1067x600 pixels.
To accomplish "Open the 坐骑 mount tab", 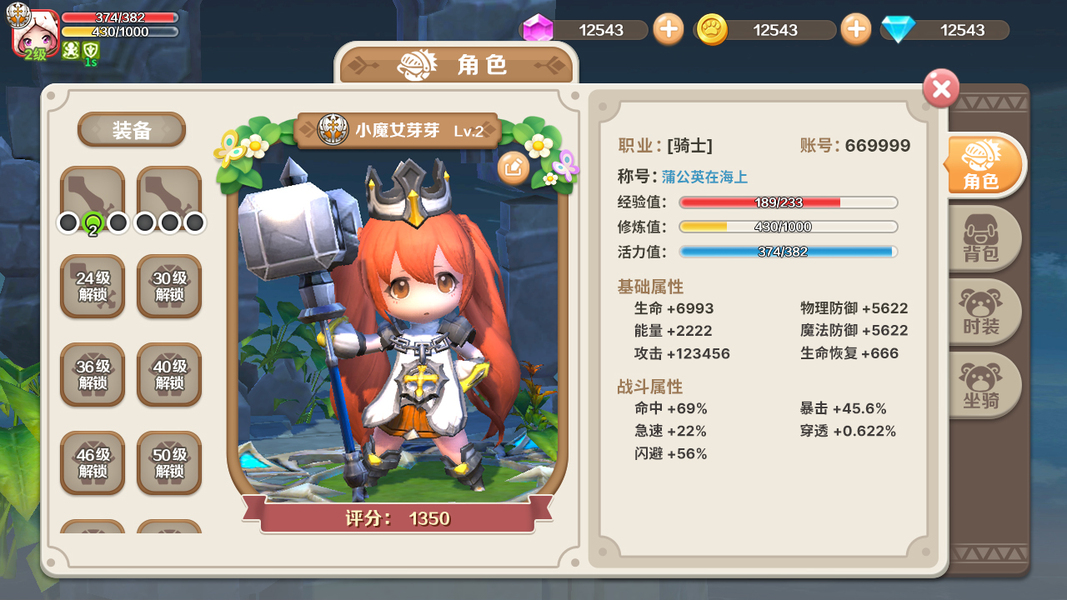I will pyautogui.click(x=981, y=385).
